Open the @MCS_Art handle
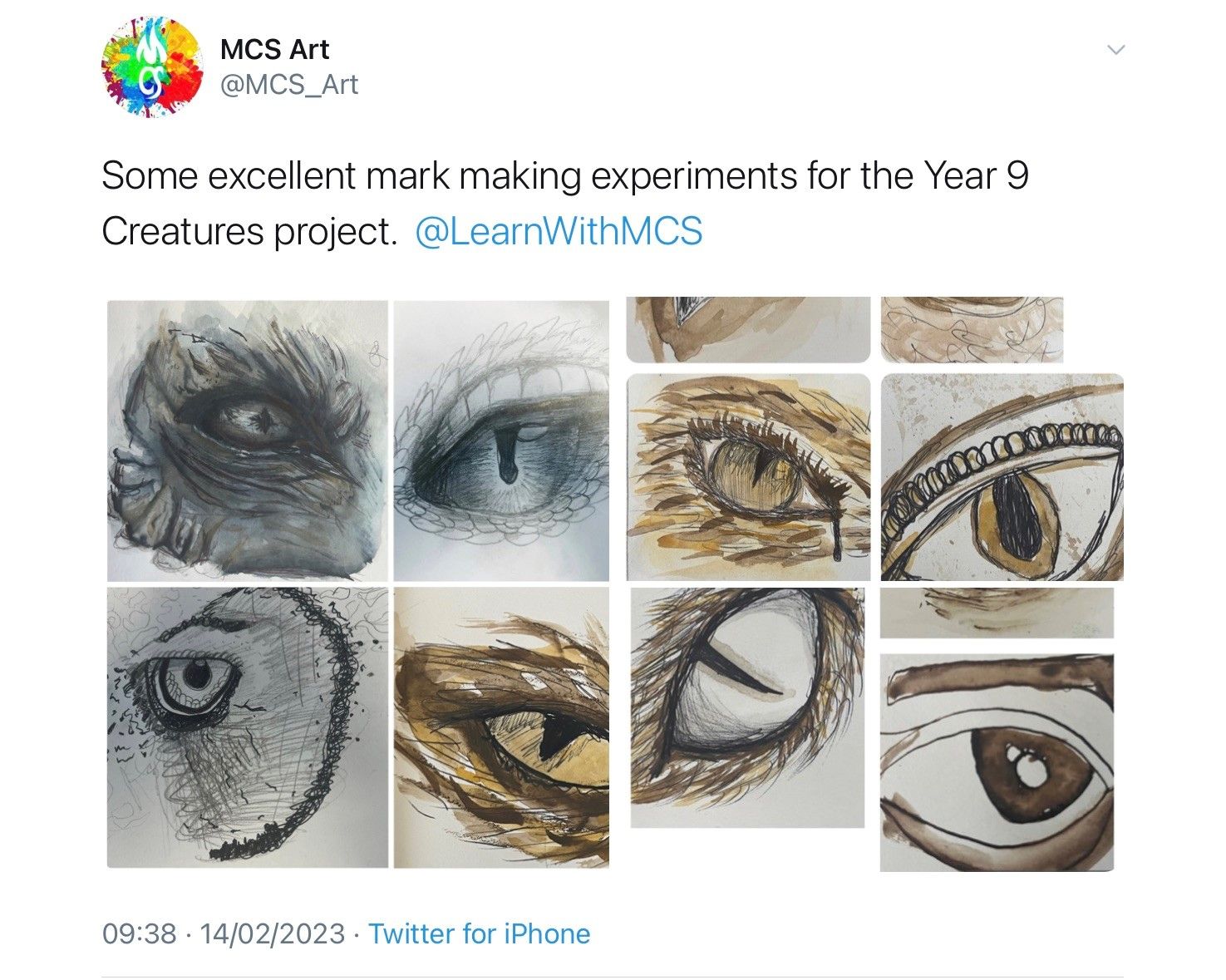 coord(288,85)
